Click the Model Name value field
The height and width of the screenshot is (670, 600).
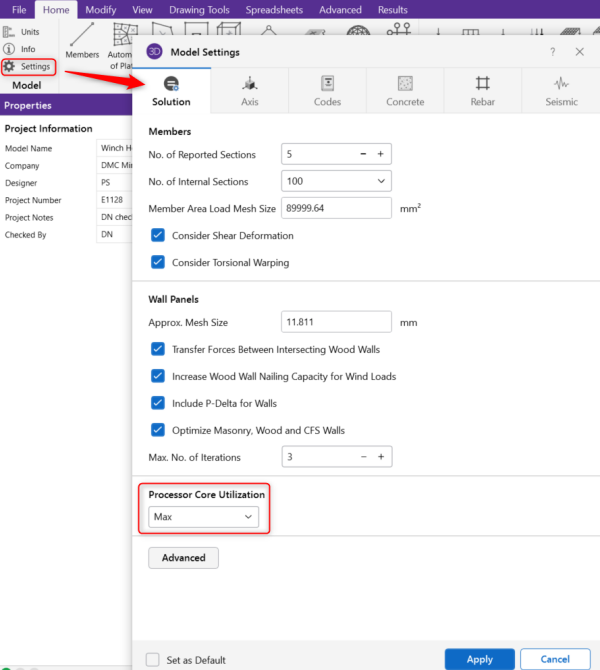click(115, 148)
